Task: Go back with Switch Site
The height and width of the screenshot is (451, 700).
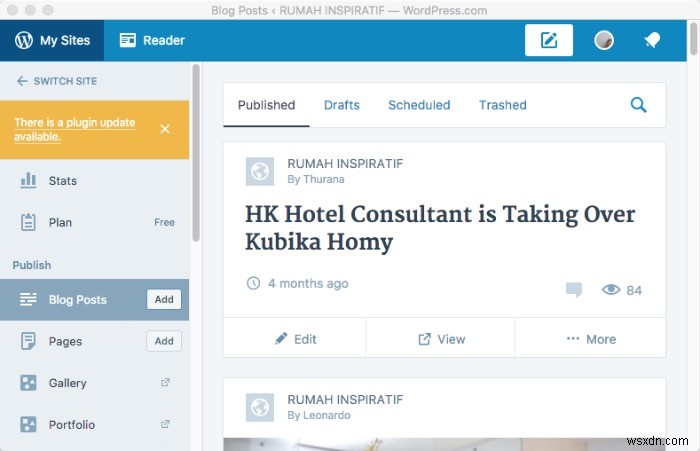Action: click(x=57, y=81)
